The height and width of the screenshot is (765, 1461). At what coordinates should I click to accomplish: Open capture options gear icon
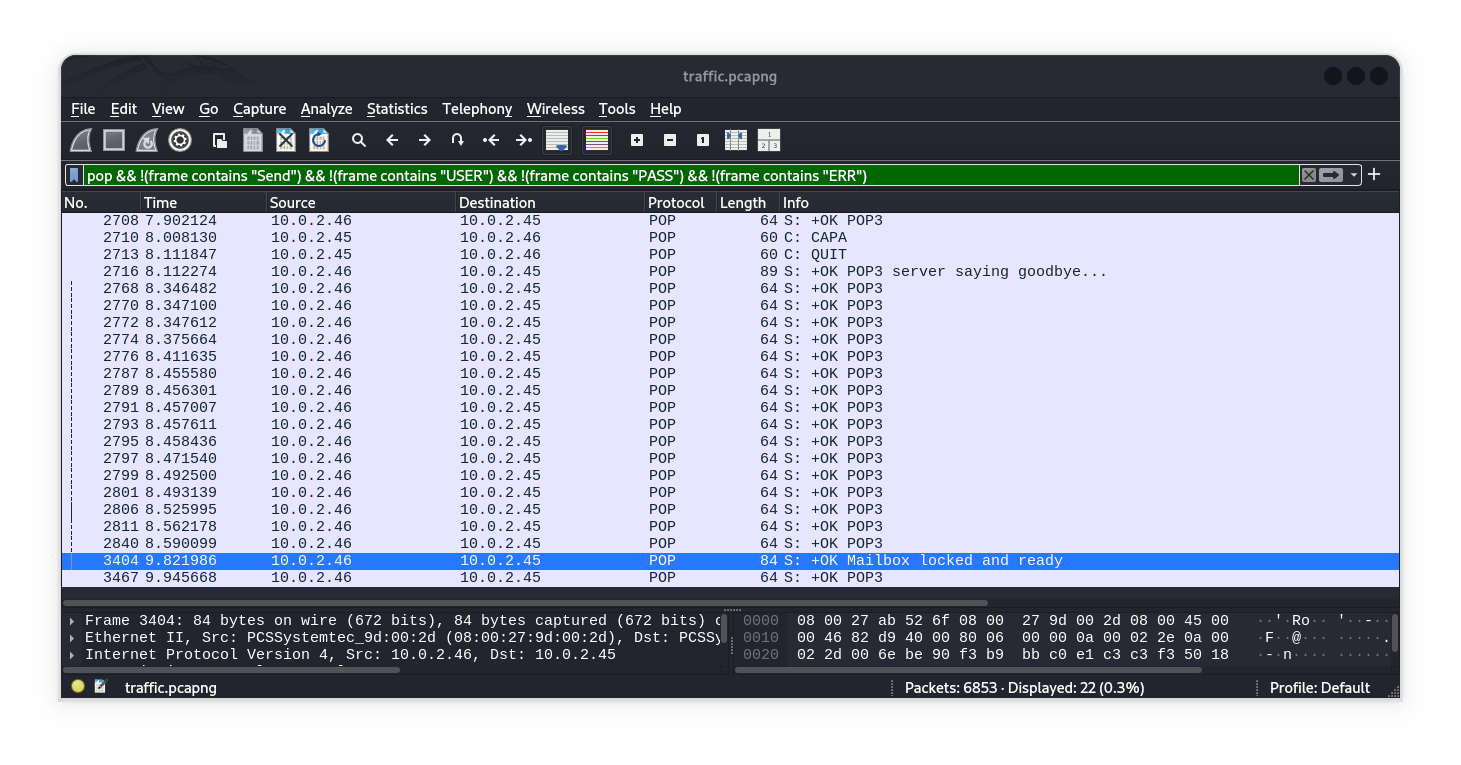180,140
